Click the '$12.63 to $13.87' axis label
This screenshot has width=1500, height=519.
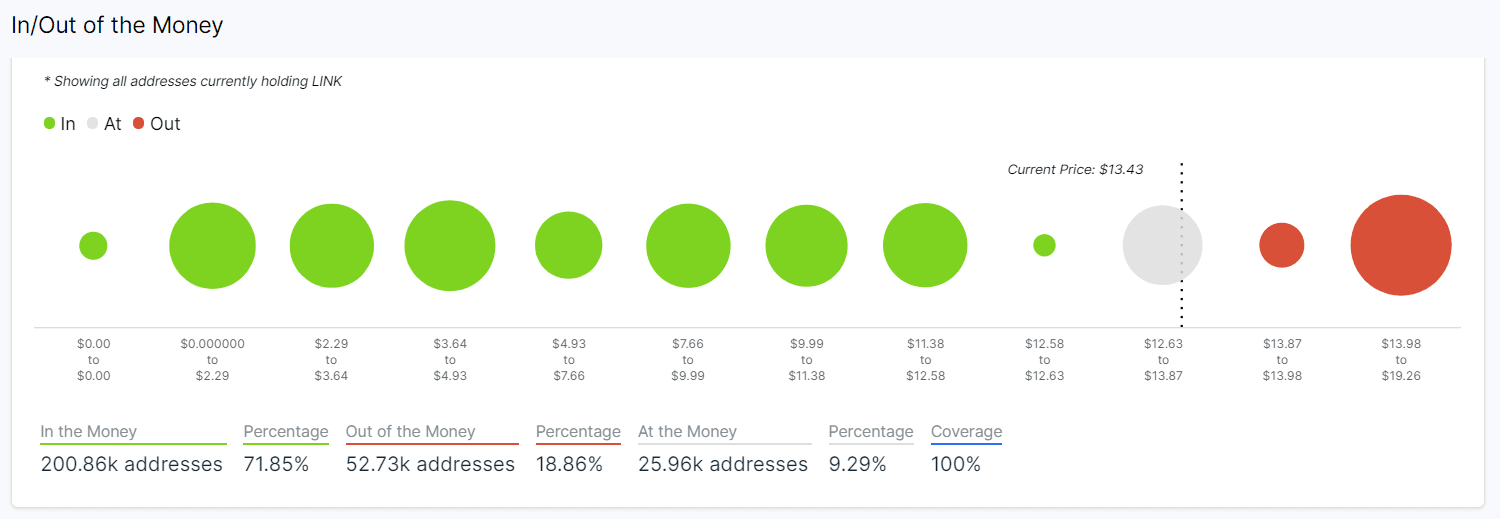coord(1163,360)
